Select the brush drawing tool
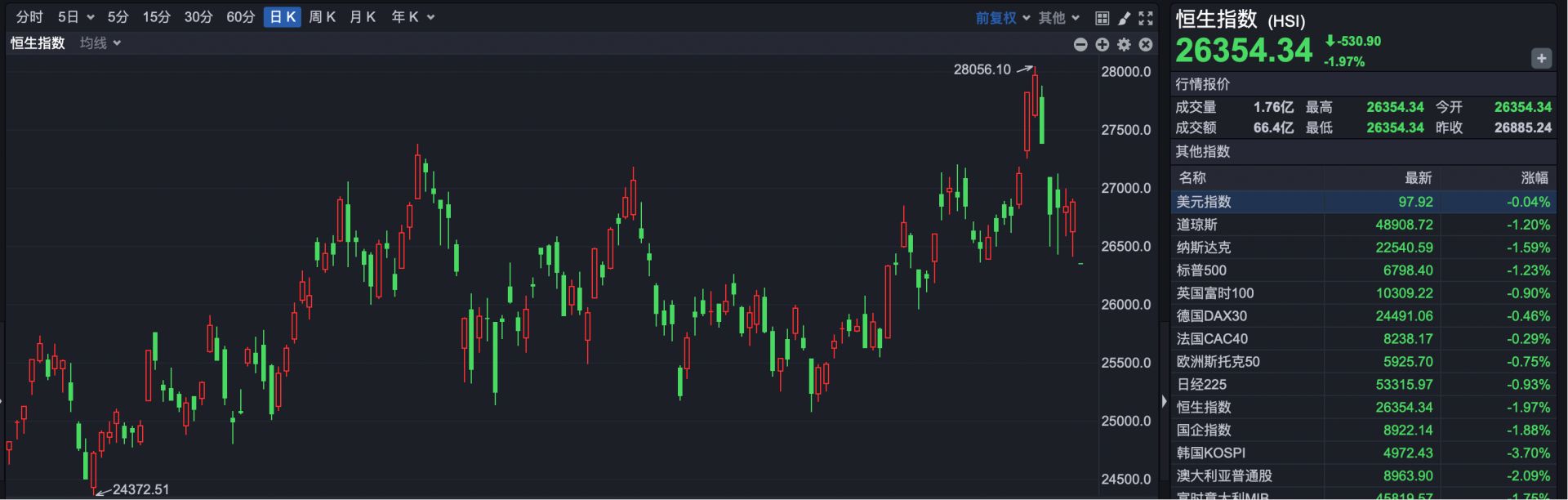 coord(1124,17)
